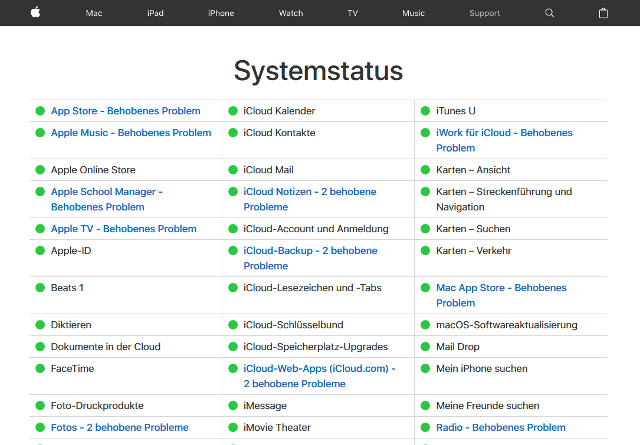Open Mac App Store - Behobenes Problem
Screen dimensions: 640x445
pos(501,295)
